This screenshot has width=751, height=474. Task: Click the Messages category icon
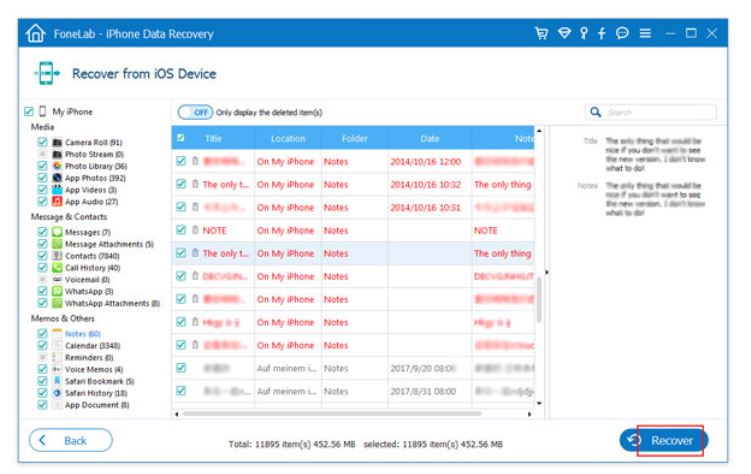[x=57, y=232]
